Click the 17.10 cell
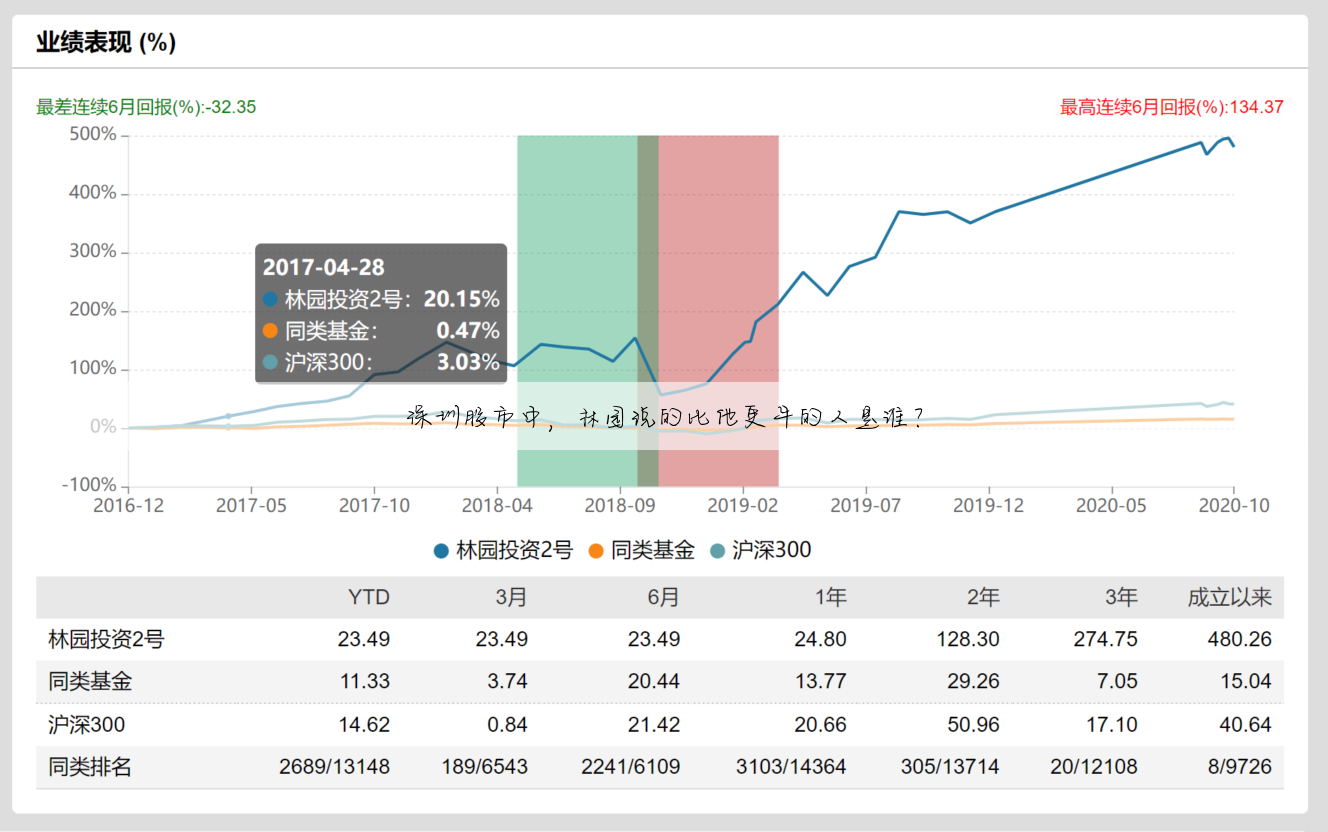This screenshot has width=1328, height=832. 1112,724
